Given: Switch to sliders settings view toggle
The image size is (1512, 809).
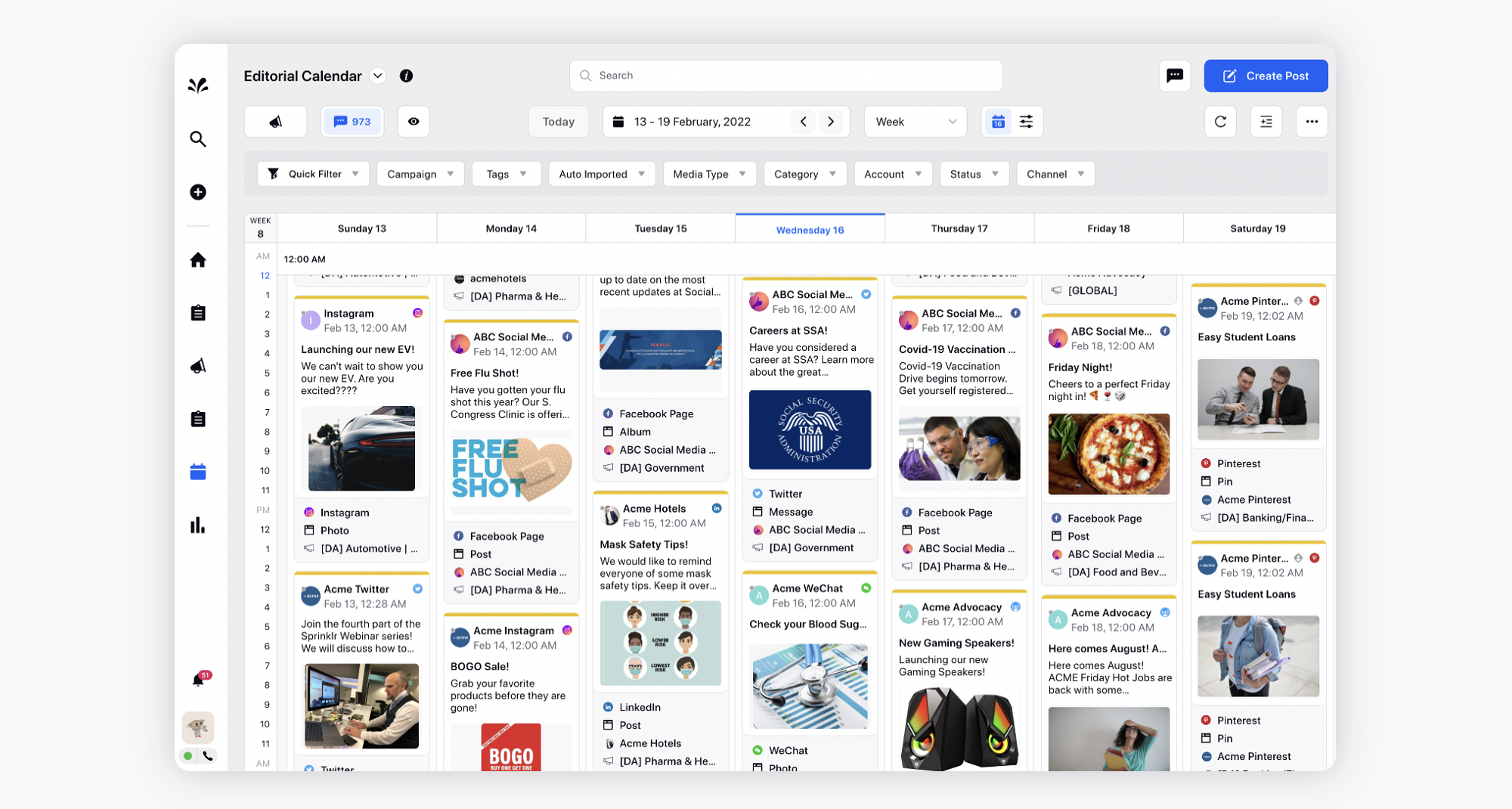Looking at the screenshot, I should pyautogui.click(x=1027, y=122).
